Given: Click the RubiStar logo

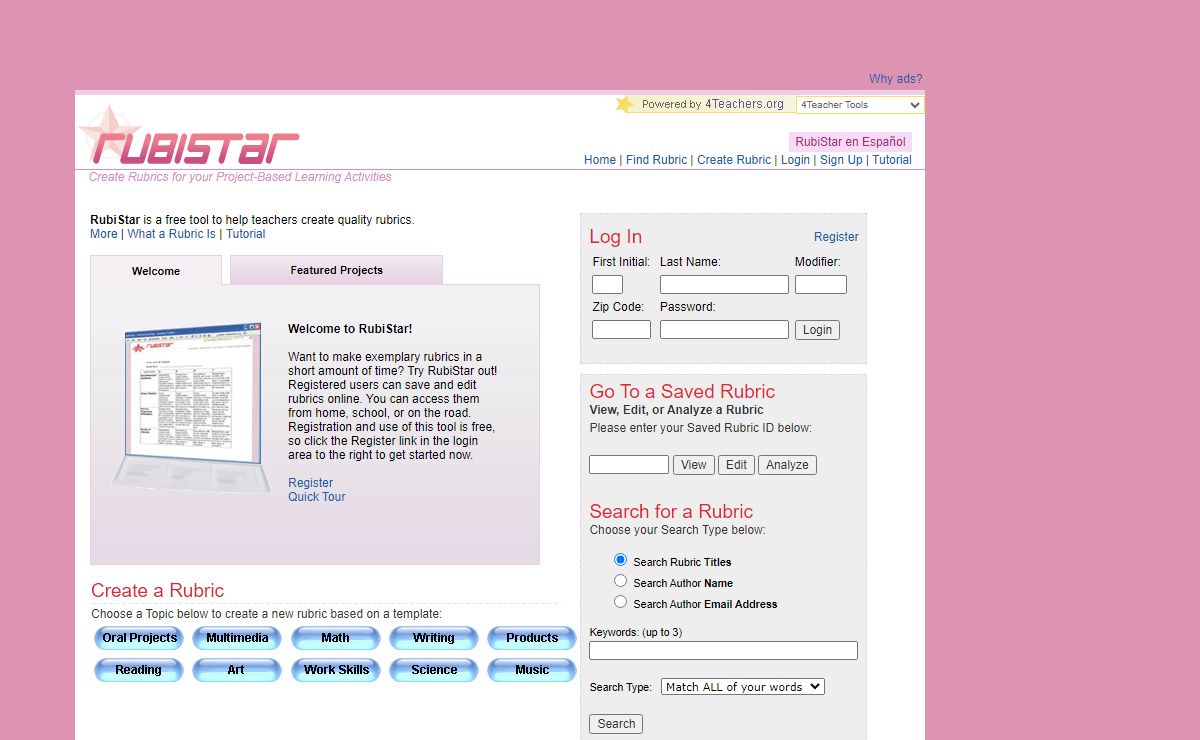Looking at the screenshot, I should (189, 137).
